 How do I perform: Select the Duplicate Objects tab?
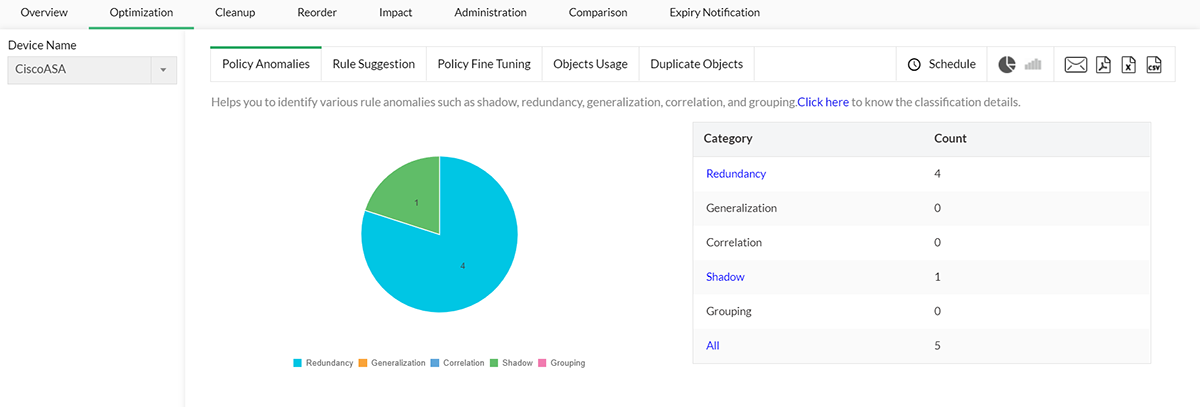(696, 64)
